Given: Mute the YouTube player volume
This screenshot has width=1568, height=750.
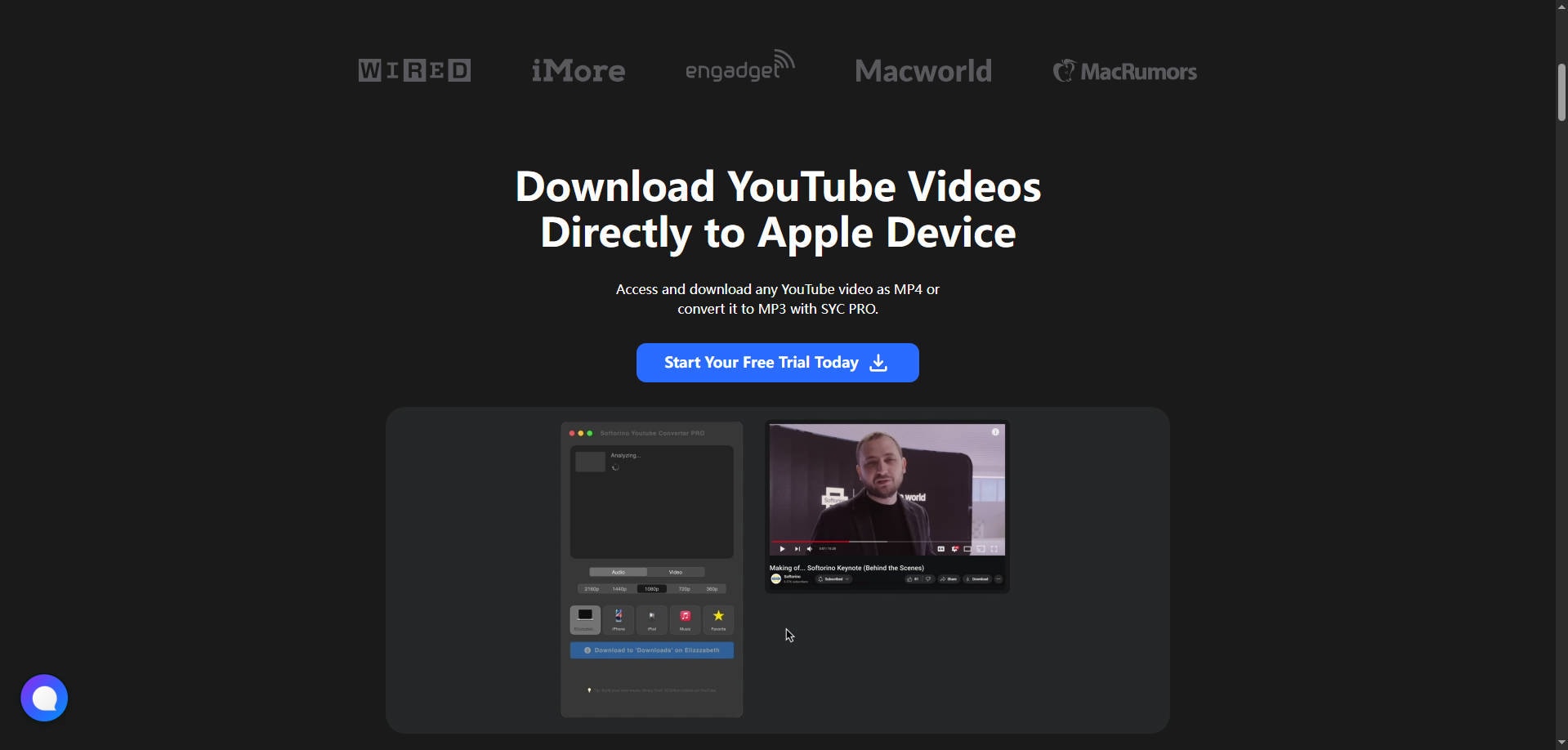Looking at the screenshot, I should (810, 549).
